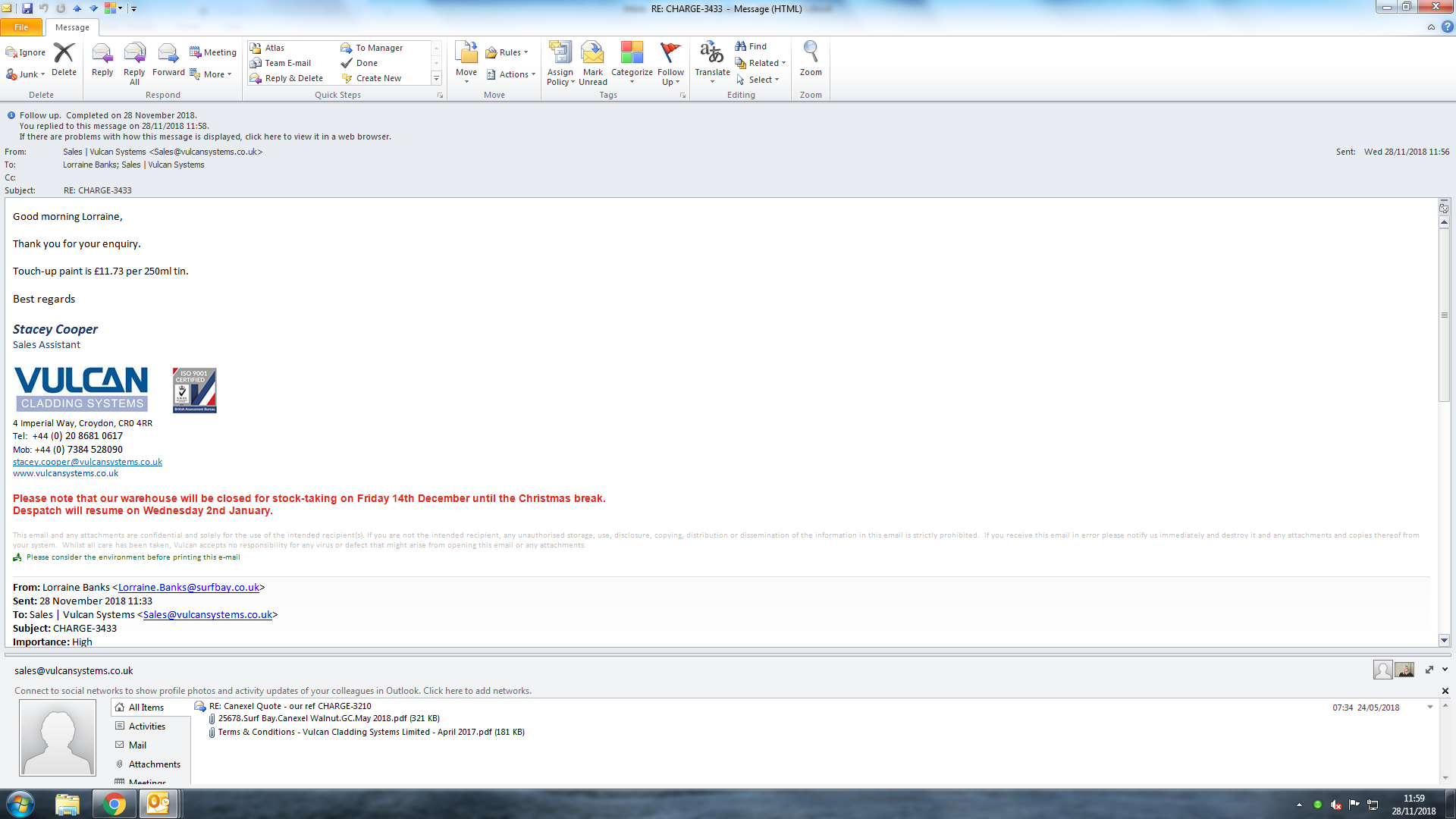1456x819 pixels.
Task: Click the Follow Up flag icon
Action: (670, 53)
